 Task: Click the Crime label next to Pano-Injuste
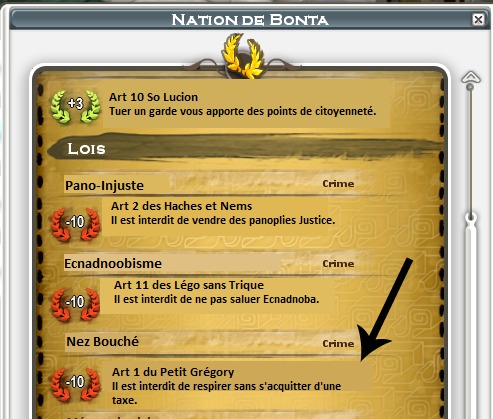click(x=338, y=184)
